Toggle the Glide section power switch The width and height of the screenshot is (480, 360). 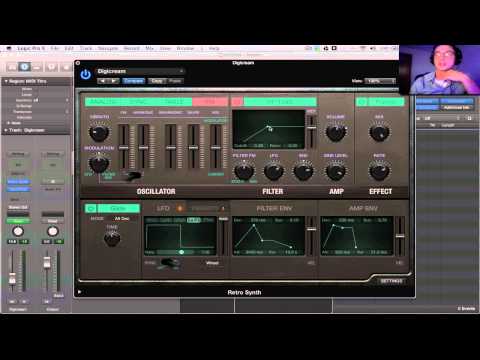pos(91,208)
